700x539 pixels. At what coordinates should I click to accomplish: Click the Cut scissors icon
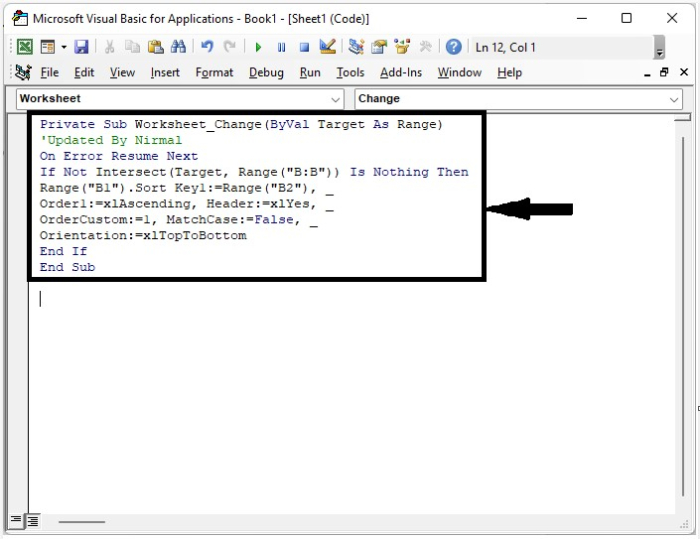(109, 47)
